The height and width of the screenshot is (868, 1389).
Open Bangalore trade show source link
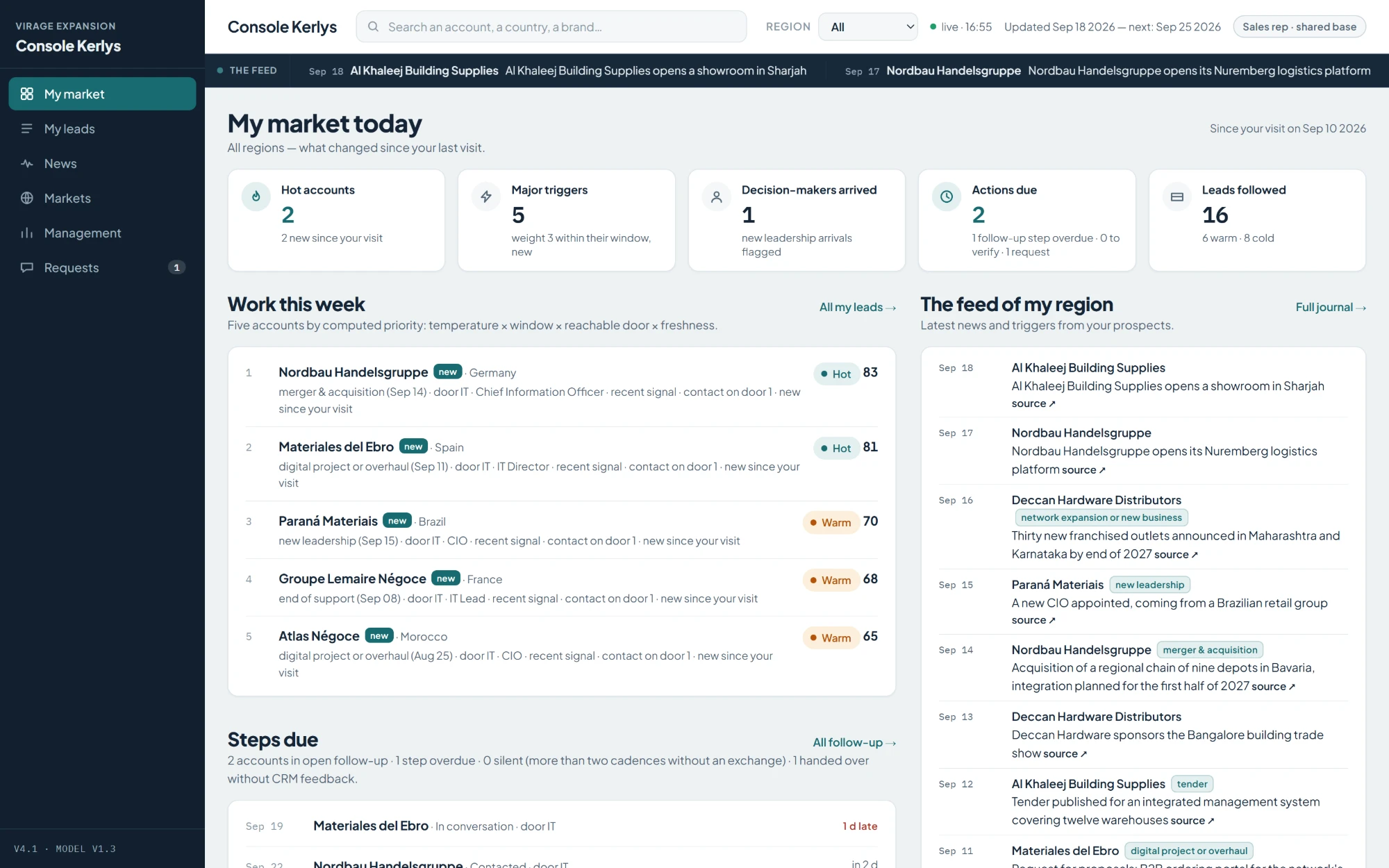[x=1065, y=753]
